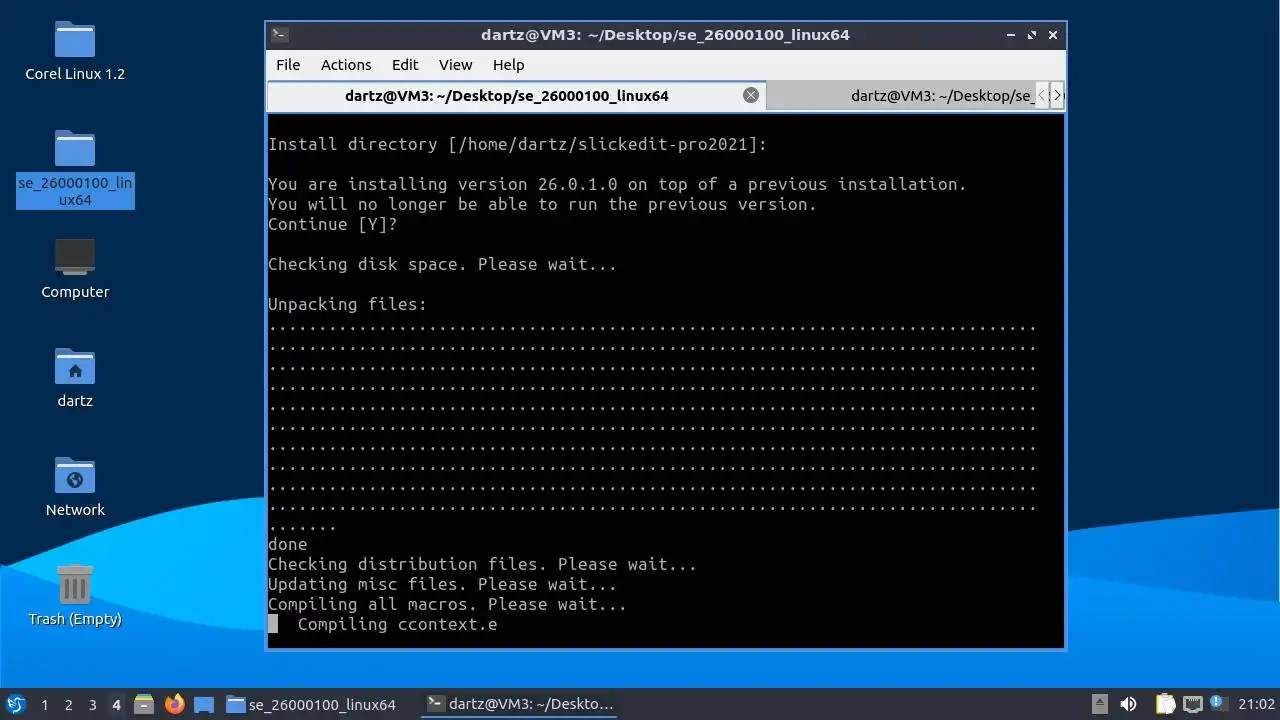Click 'Checking distribution files' terminal line
Image resolution: width=1280 pixels, height=720 pixels.
tap(482, 564)
